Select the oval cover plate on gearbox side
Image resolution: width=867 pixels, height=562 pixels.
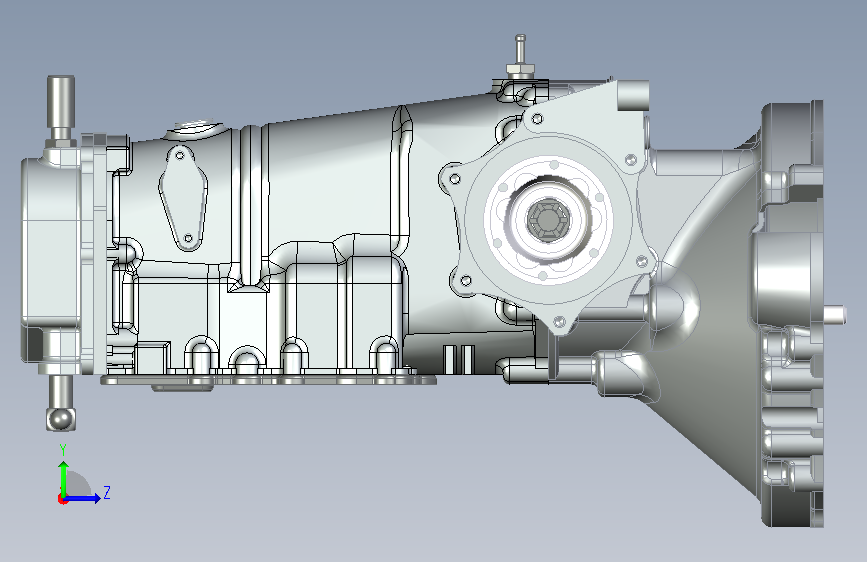(183, 198)
